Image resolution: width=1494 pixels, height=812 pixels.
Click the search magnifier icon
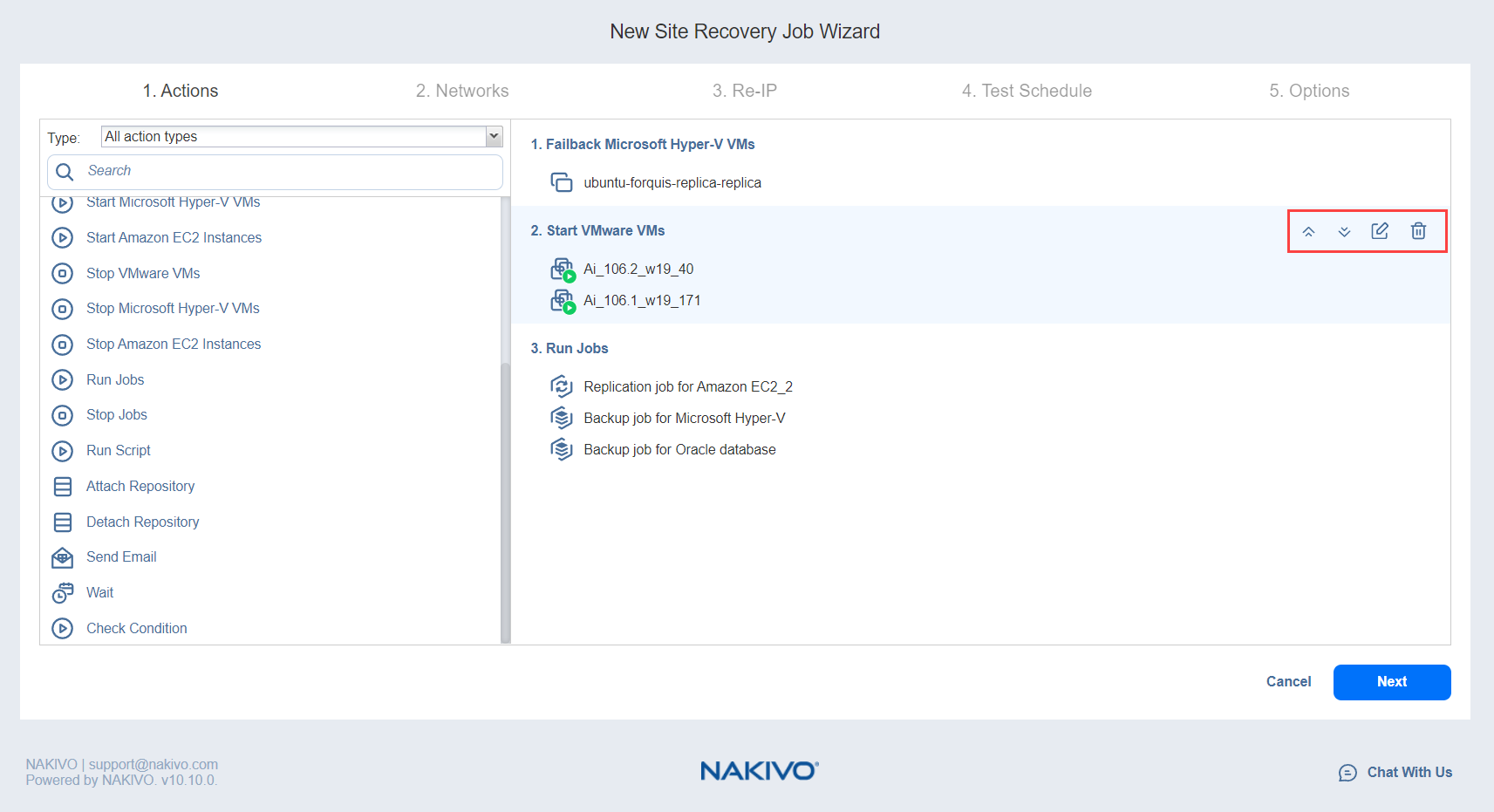pos(65,172)
